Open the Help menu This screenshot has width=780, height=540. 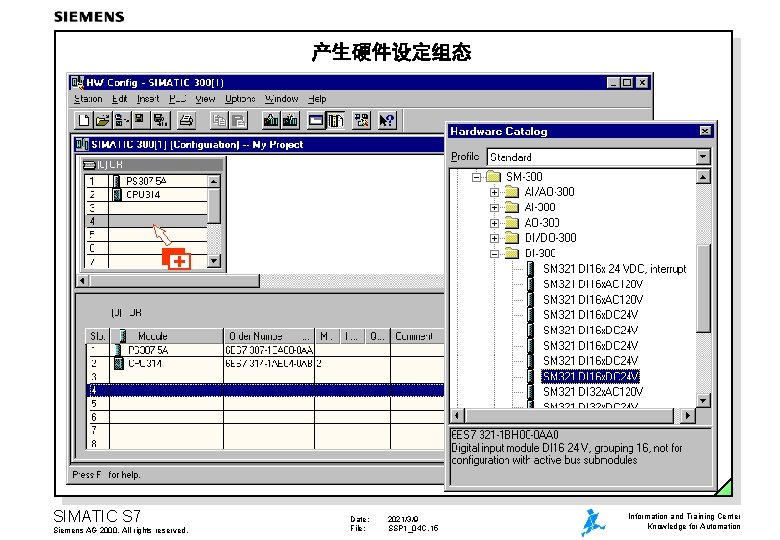pos(317,99)
